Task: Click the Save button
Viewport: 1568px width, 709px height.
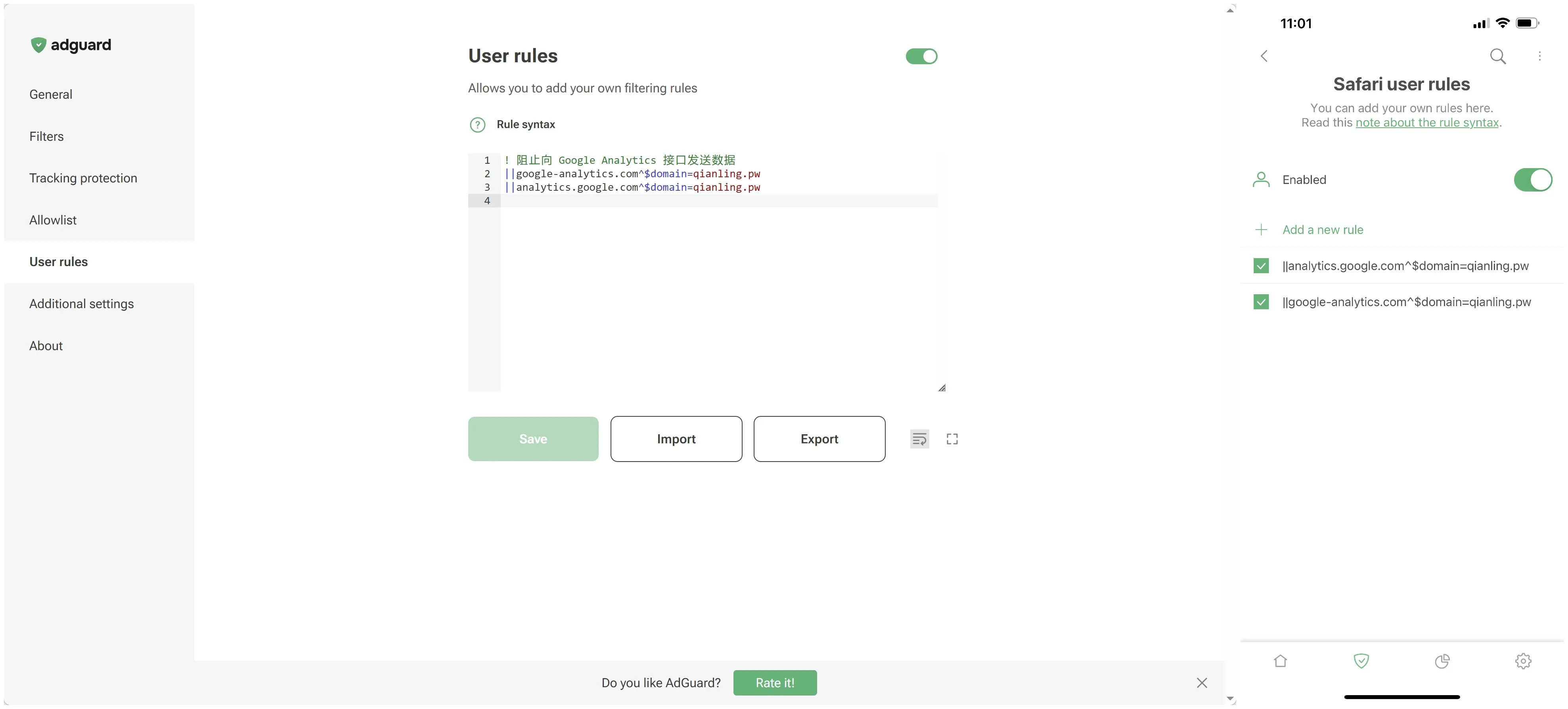Action: pos(533,439)
